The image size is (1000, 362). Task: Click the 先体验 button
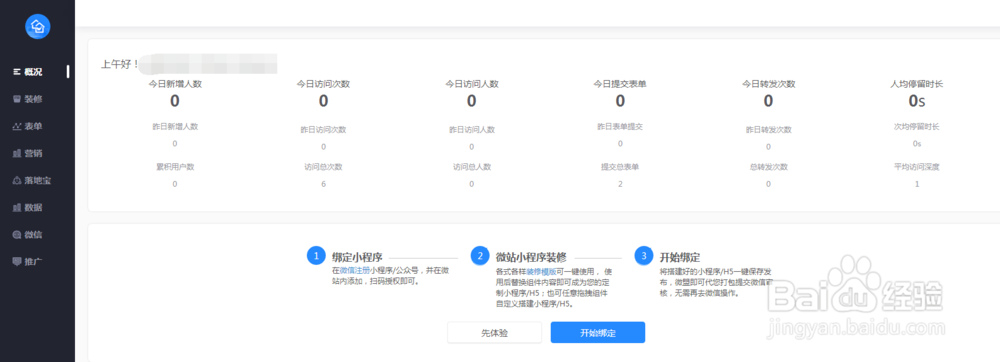pos(494,333)
